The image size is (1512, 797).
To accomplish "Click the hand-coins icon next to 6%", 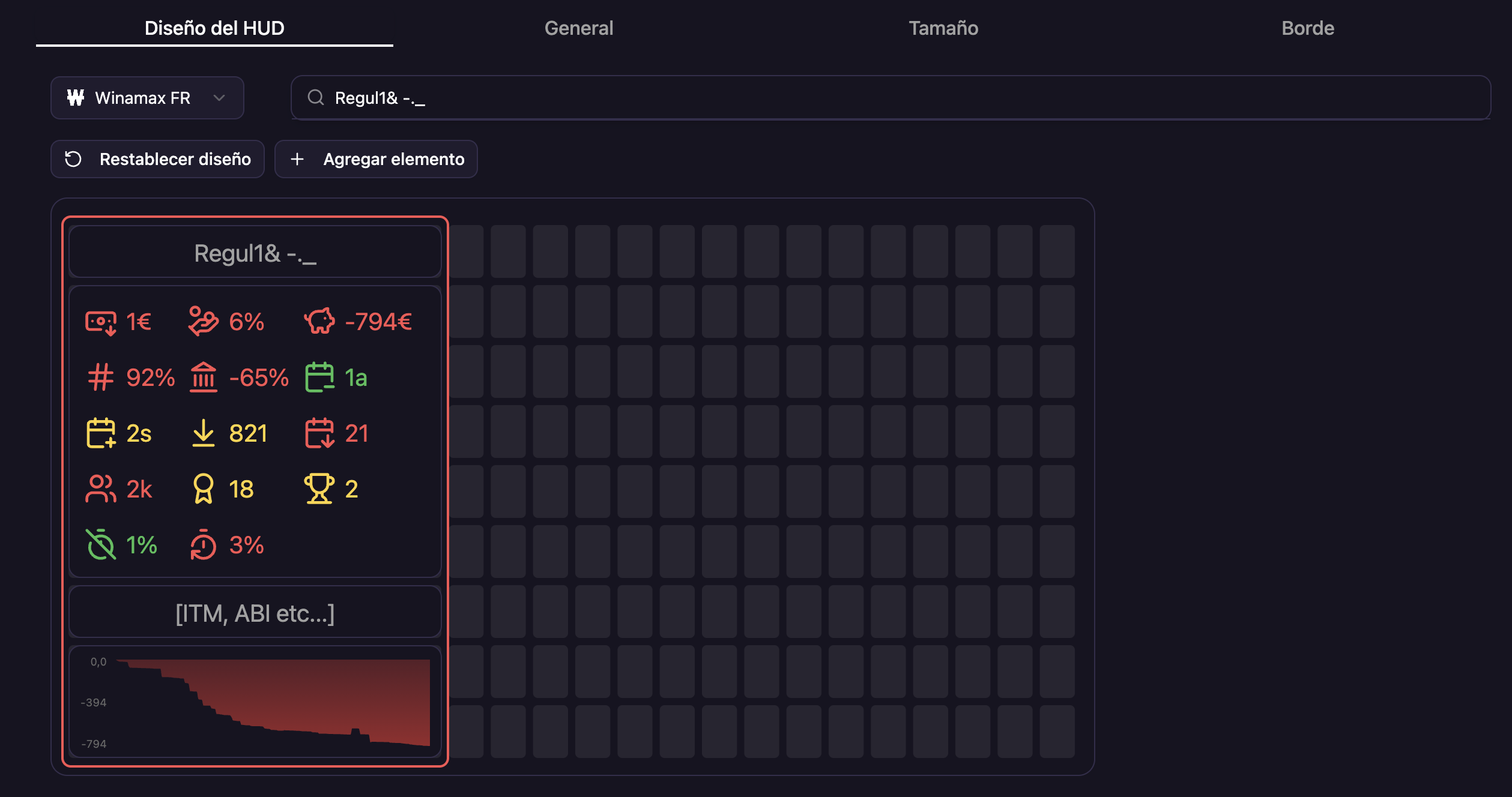I will [203, 322].
